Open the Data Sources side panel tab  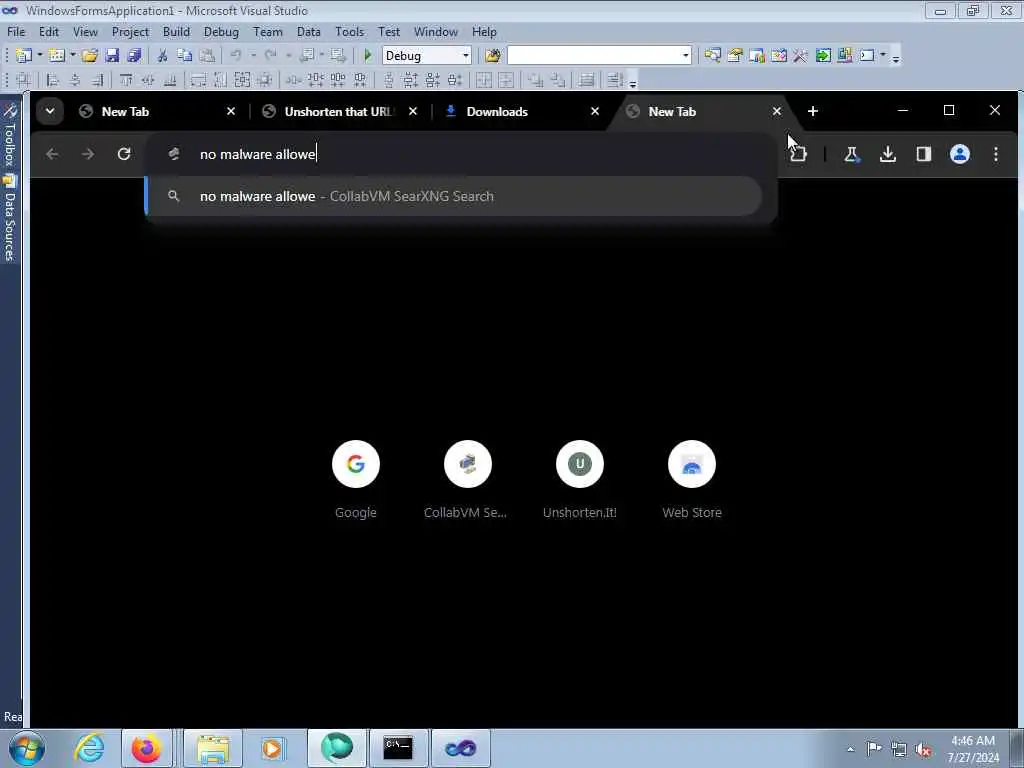click(9, 218)
